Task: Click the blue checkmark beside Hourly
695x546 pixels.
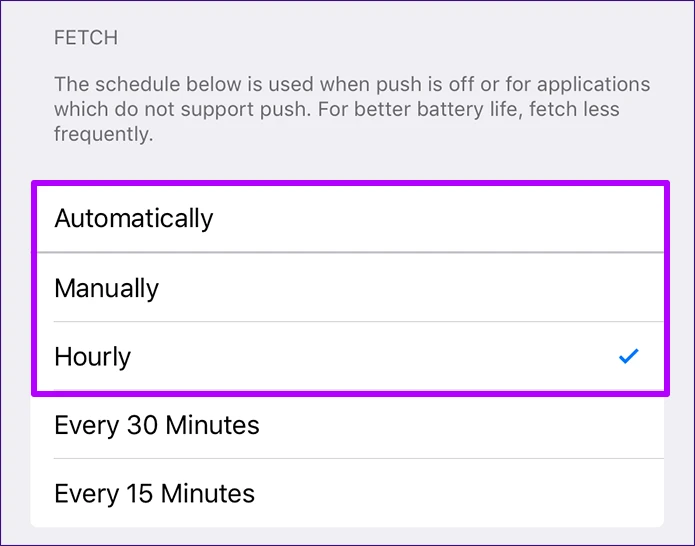Action: (x=628, y=356)
